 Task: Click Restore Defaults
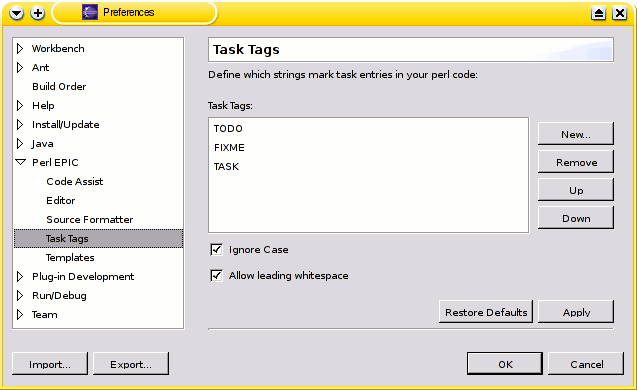point(486,312)
